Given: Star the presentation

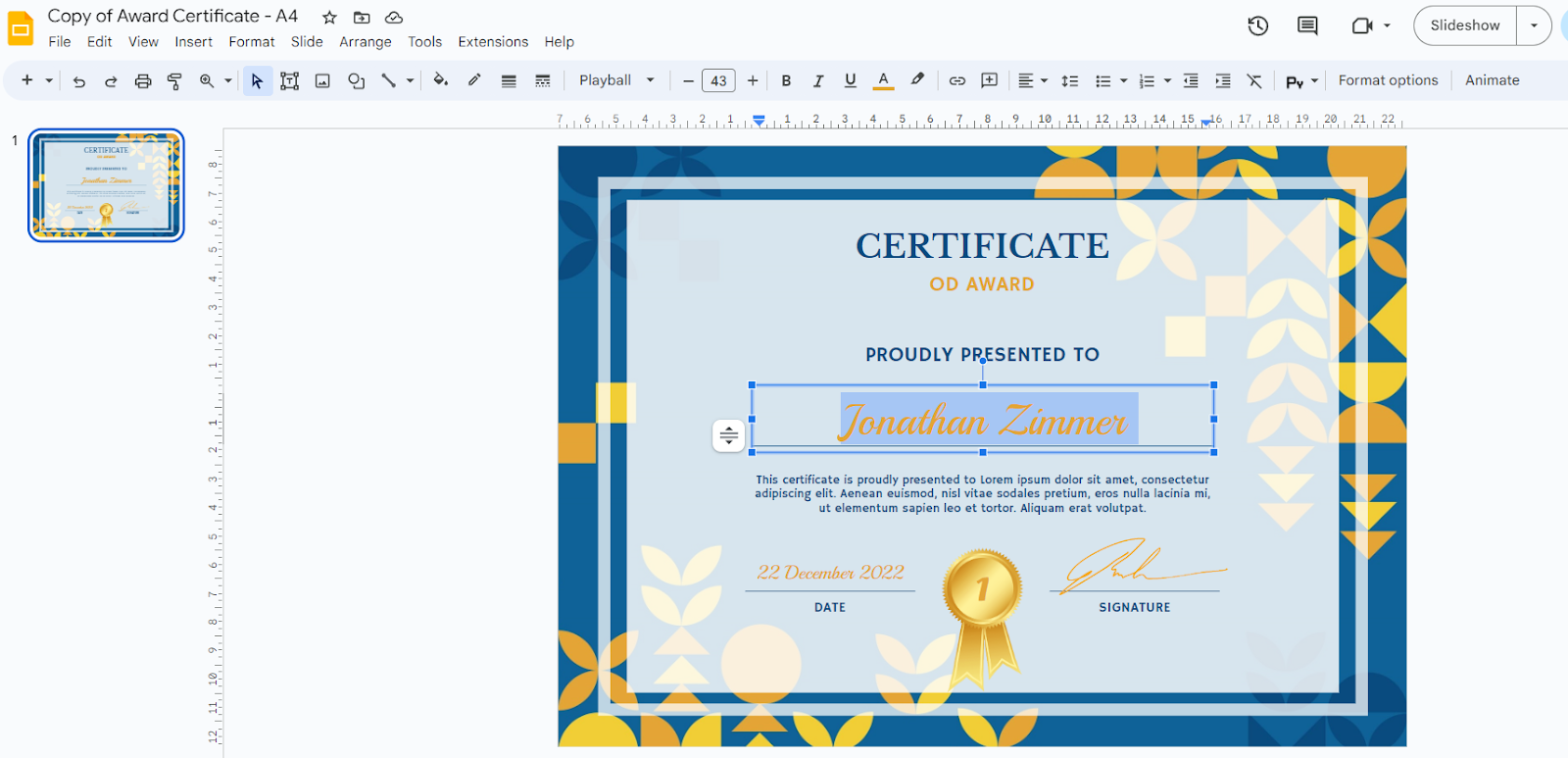Looking at the screenshot, I should point(329,18).
